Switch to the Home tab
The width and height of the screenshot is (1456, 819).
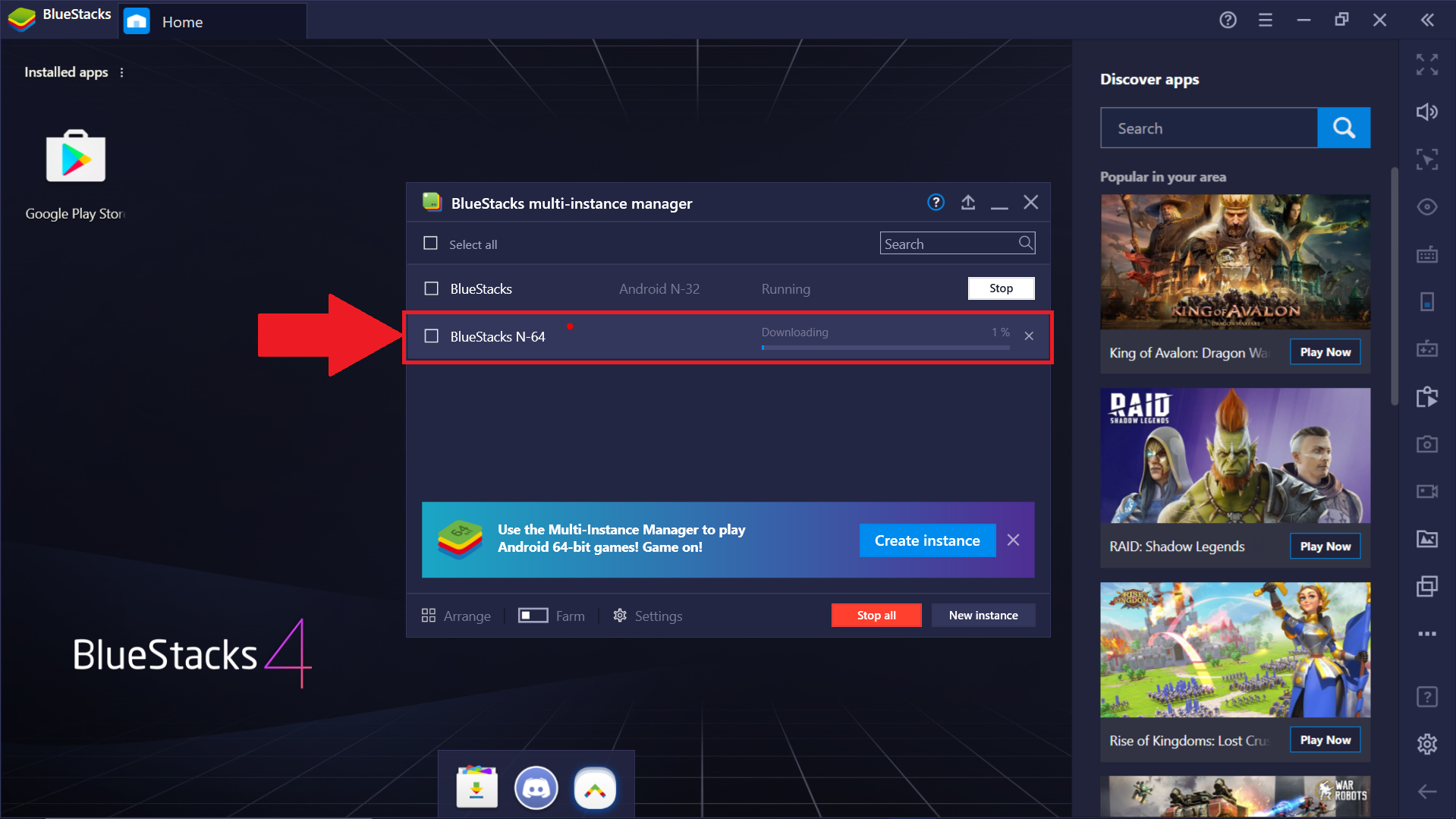[213, 21]
